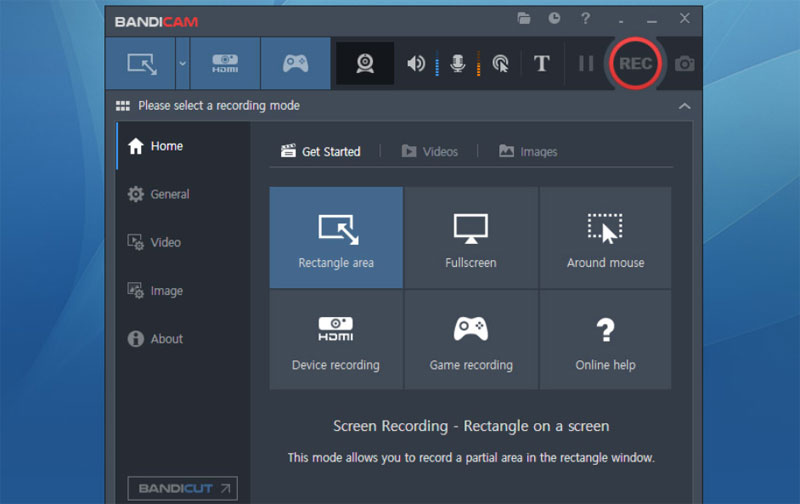Toggle the speaker sound icon

[416, 64]
